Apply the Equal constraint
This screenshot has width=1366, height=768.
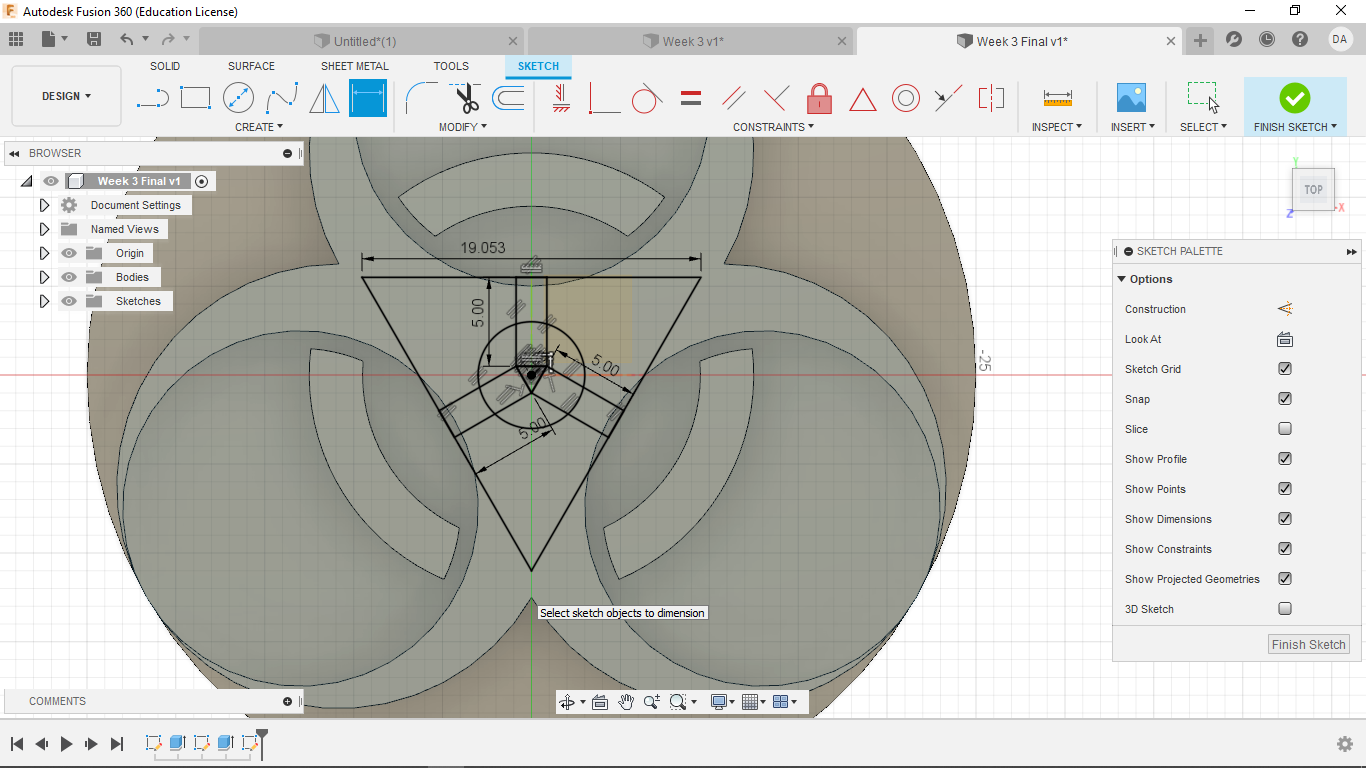coord(690,98)
